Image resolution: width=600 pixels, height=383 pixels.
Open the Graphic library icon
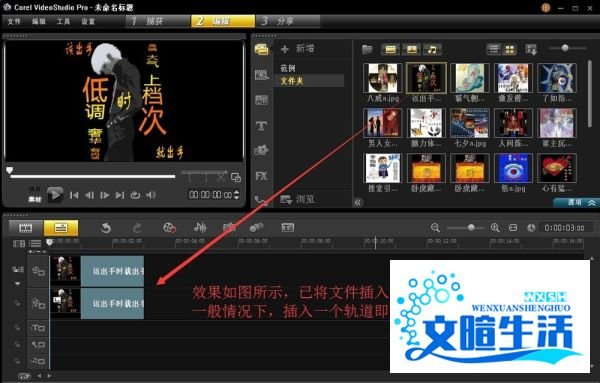261,150
